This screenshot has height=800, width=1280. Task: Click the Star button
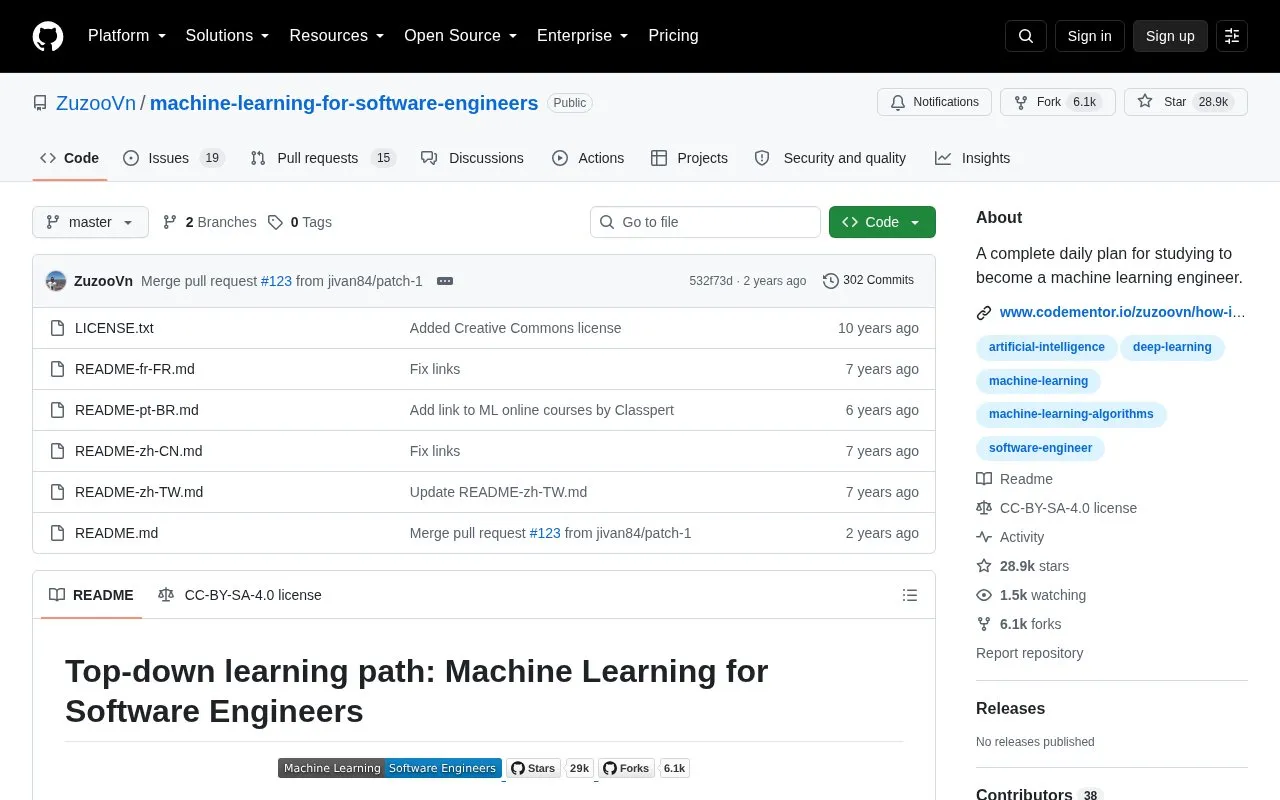click(x=1186, y=102)
